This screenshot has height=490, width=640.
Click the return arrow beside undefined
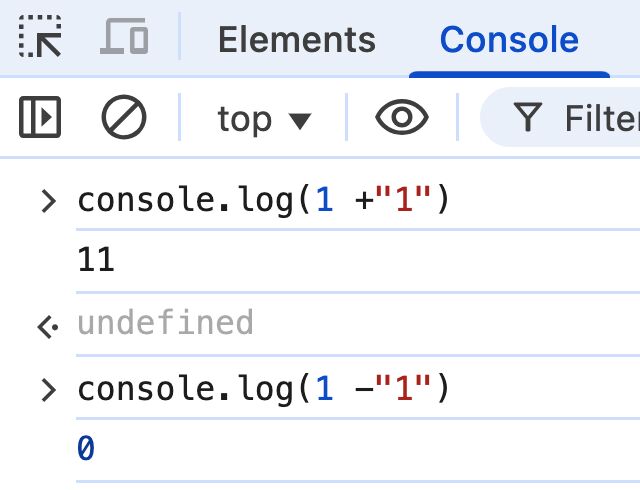[x=47, y=325]
